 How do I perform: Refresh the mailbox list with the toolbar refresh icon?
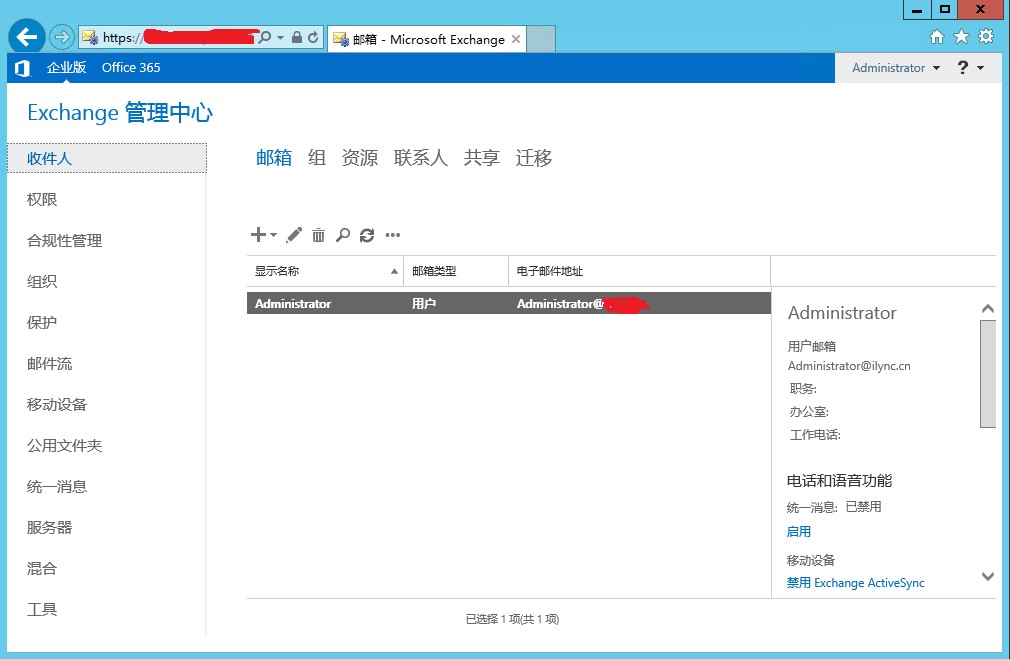point(367,235)
